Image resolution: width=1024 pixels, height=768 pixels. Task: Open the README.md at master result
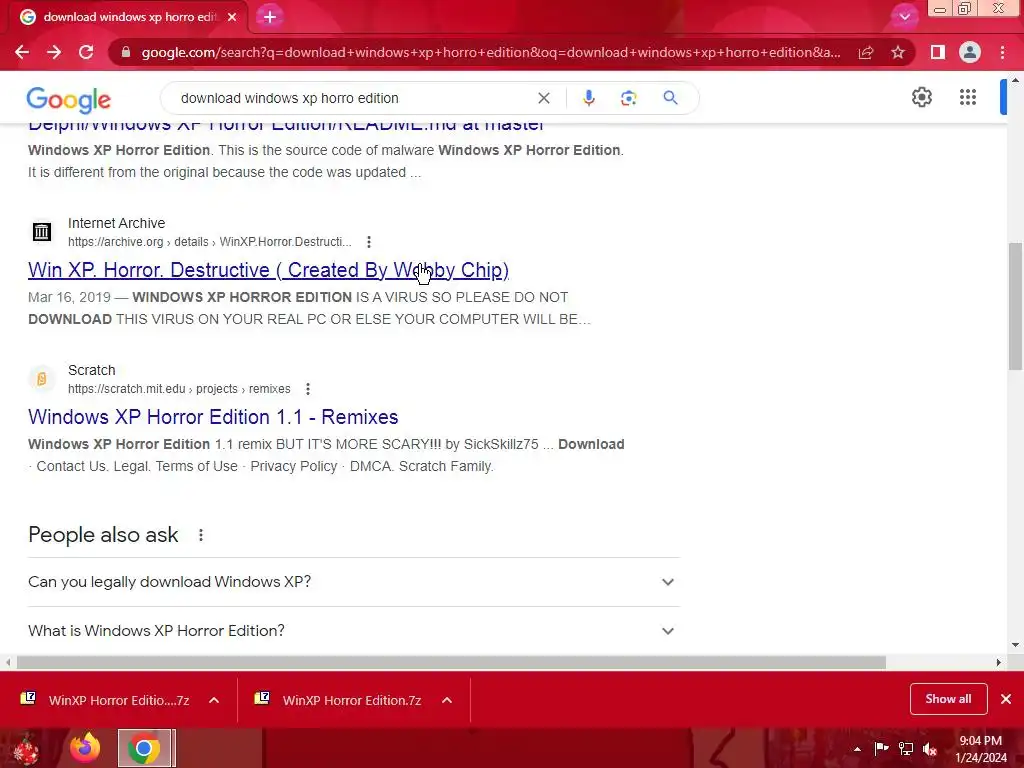tap(286, 127)
